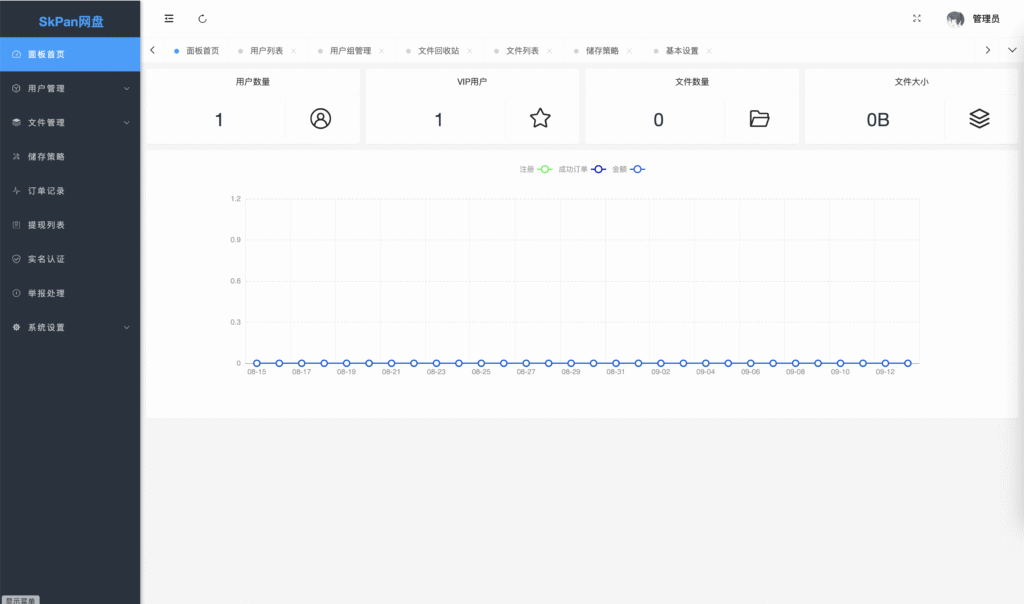The height and width of the screenshot is (604, 1024).
Task: Click the folder icon in 文件数量 card
Action: pos(760,119)
